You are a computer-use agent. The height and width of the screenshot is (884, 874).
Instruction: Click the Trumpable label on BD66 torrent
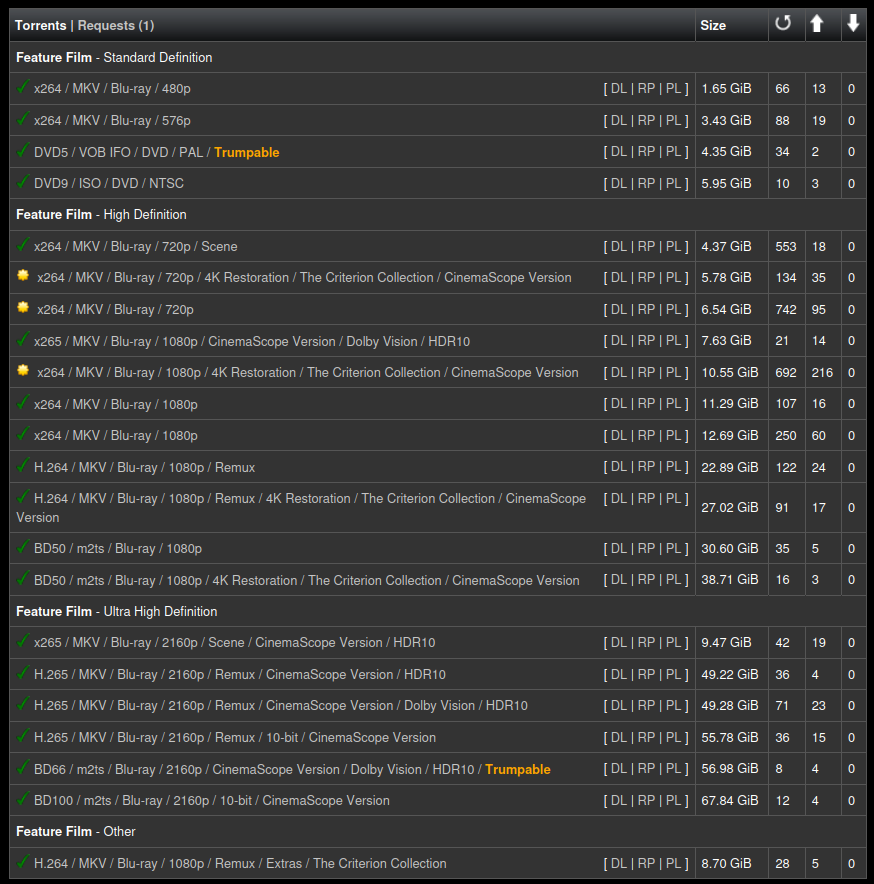tap(518, 770)
